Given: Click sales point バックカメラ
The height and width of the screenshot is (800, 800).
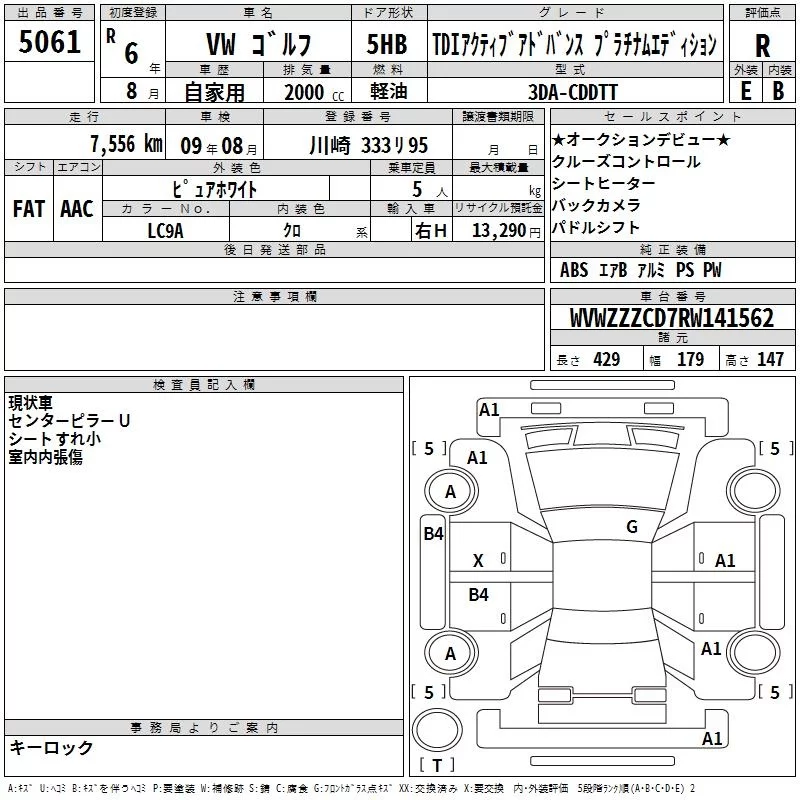Looking at the screenshot, I should pos(596,206).
